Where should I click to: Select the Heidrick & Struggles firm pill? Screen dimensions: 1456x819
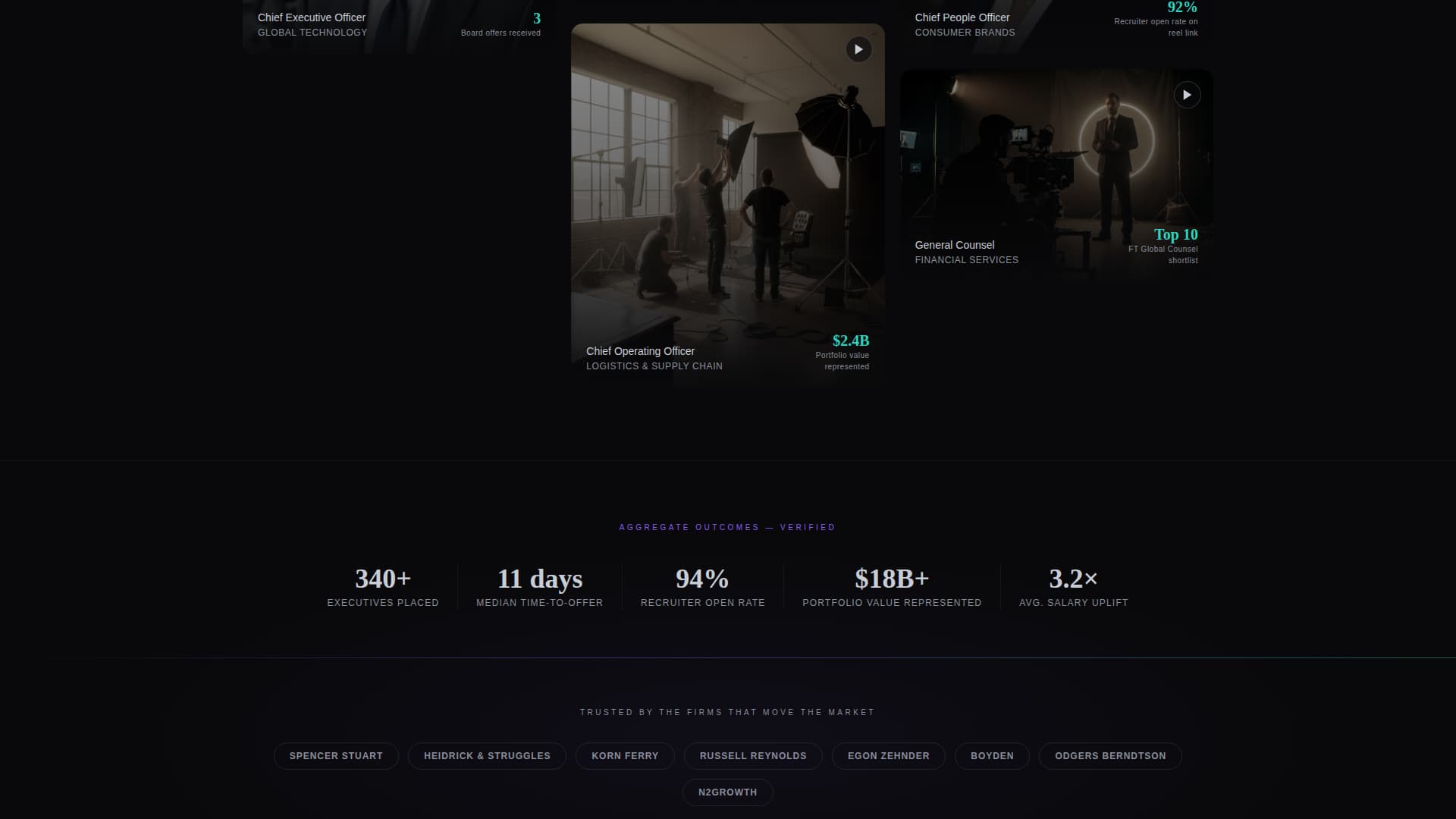point(487,756)
